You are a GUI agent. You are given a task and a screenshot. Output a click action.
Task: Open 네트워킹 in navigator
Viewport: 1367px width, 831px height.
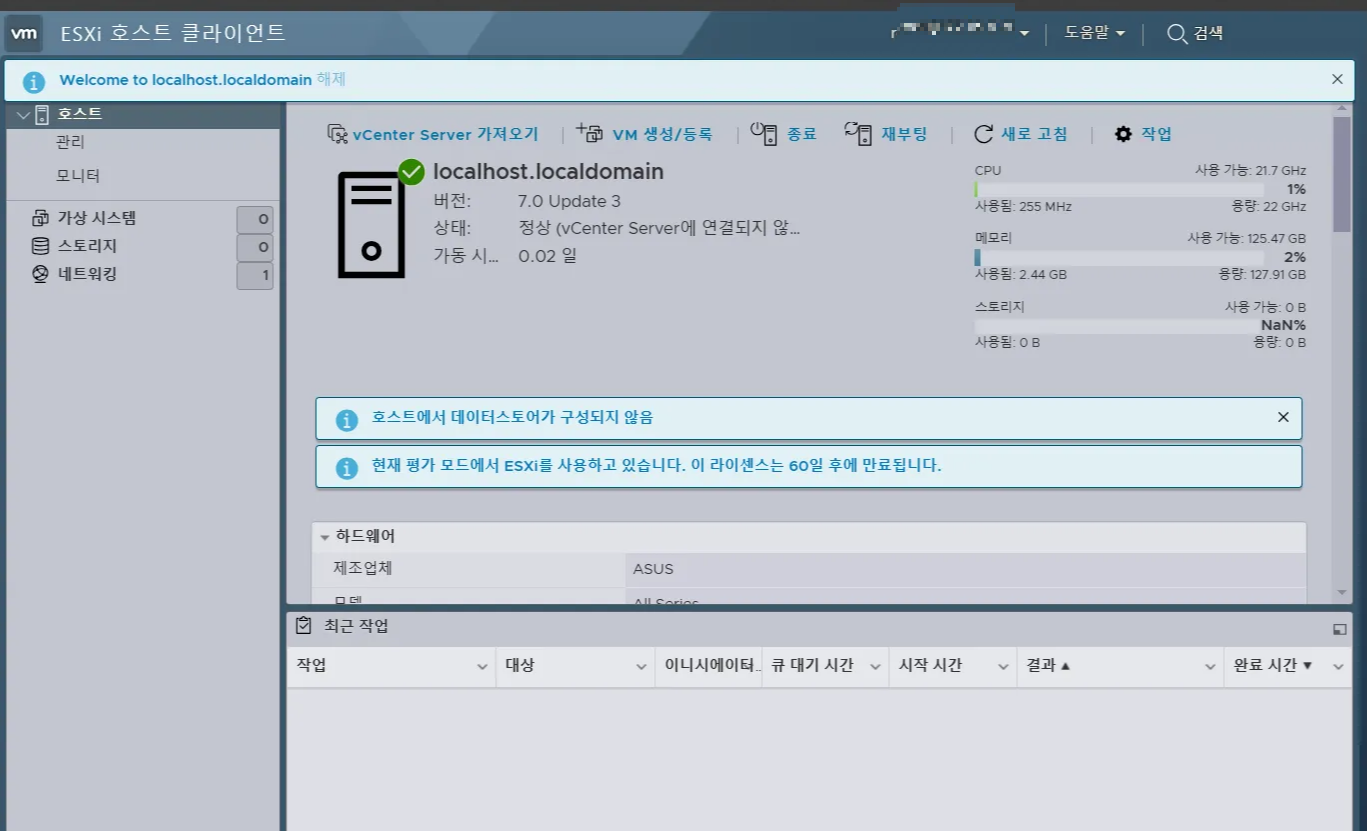click(x=87, y=274)
